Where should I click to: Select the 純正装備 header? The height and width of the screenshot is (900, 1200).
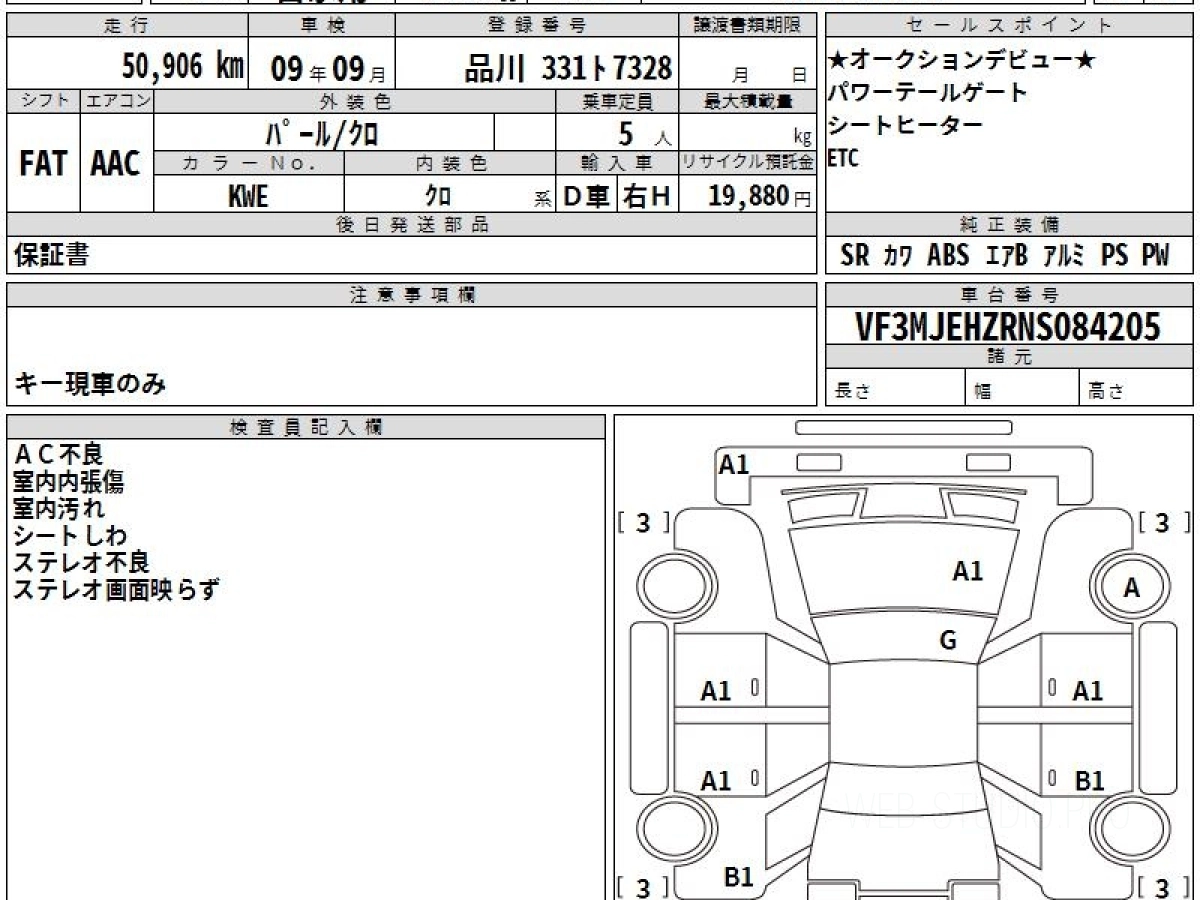coord(1008,225)
